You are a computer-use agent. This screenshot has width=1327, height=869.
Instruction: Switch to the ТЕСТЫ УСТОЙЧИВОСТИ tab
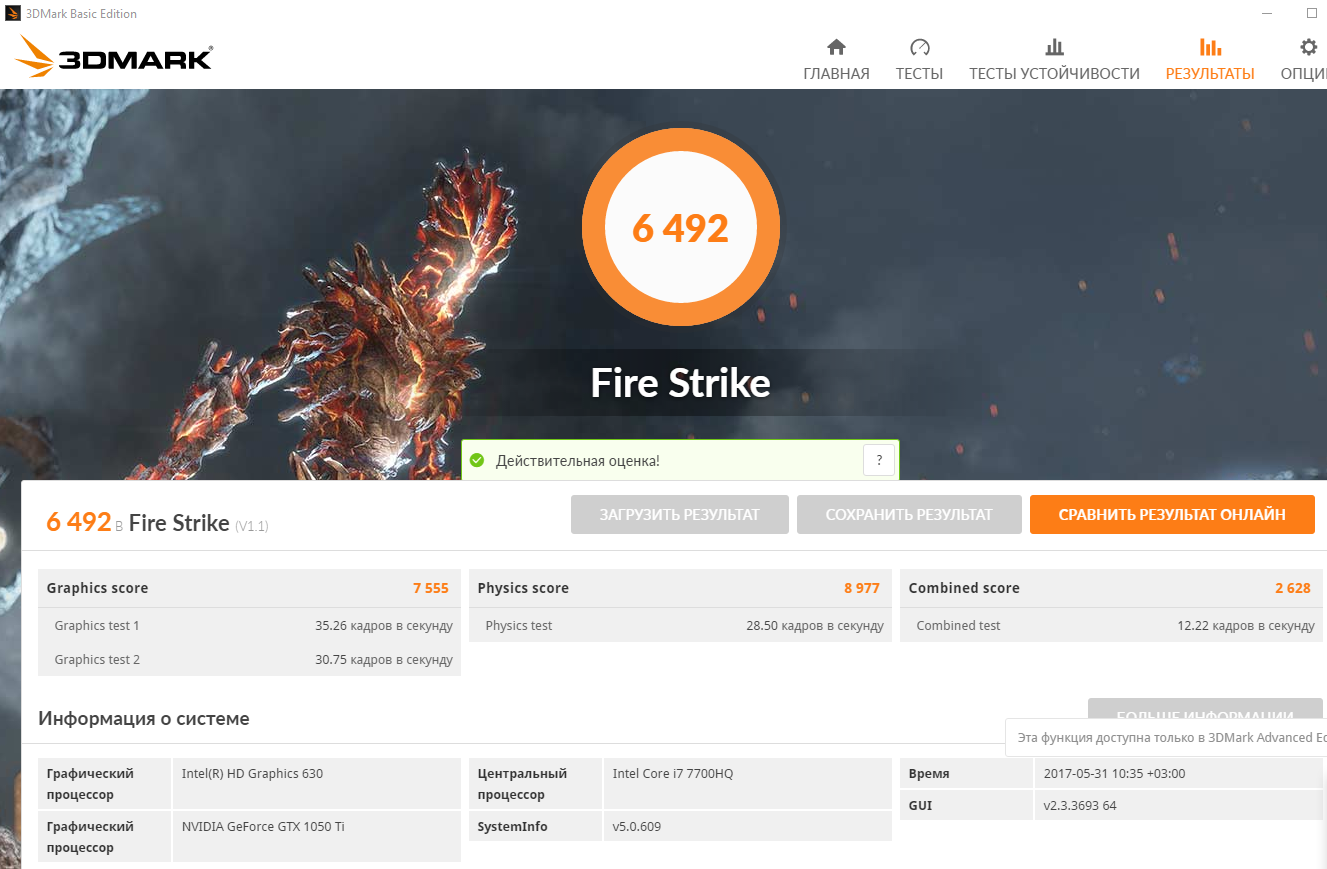(1054, 60)
